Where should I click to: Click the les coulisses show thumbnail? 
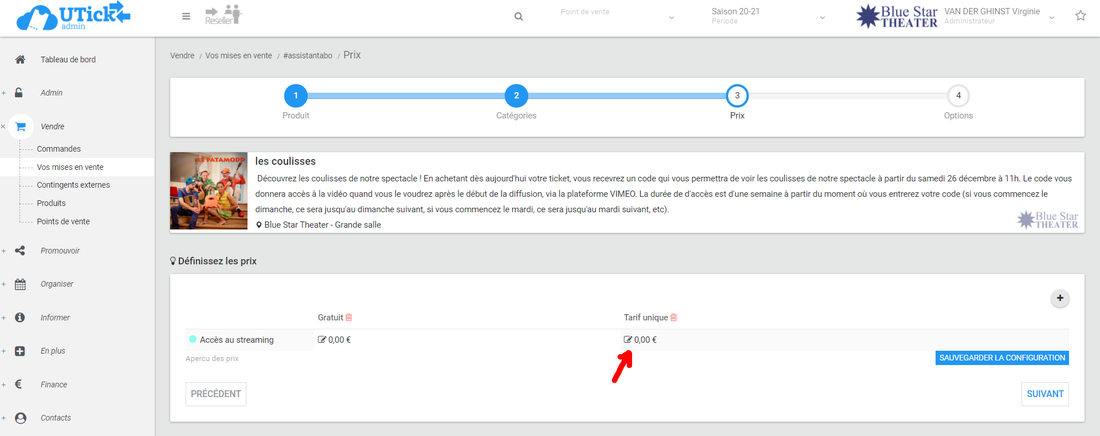pos(208,192)
